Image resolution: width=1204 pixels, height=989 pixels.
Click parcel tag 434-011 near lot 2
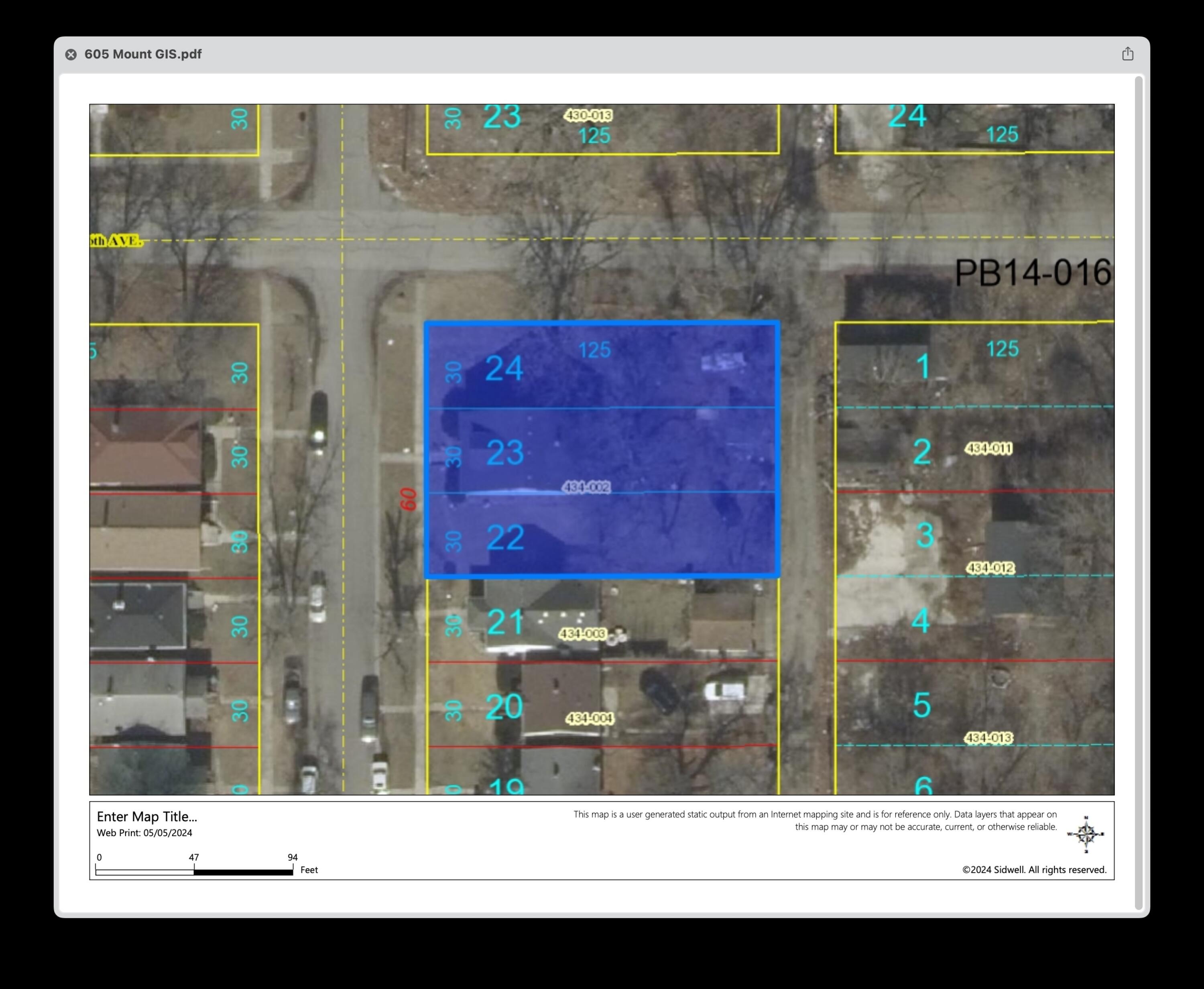(988, 449)
